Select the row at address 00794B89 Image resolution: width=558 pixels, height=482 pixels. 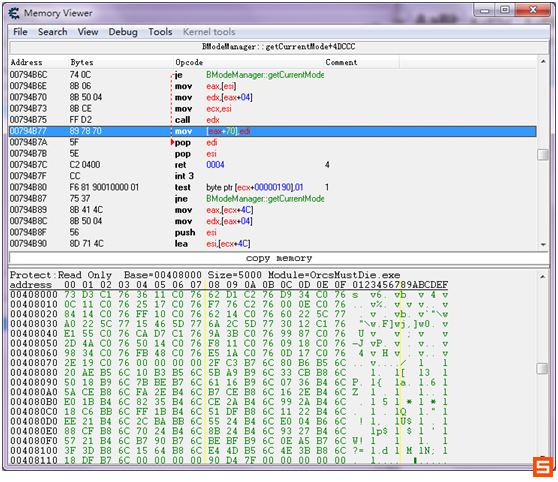(x=273, y=210)
